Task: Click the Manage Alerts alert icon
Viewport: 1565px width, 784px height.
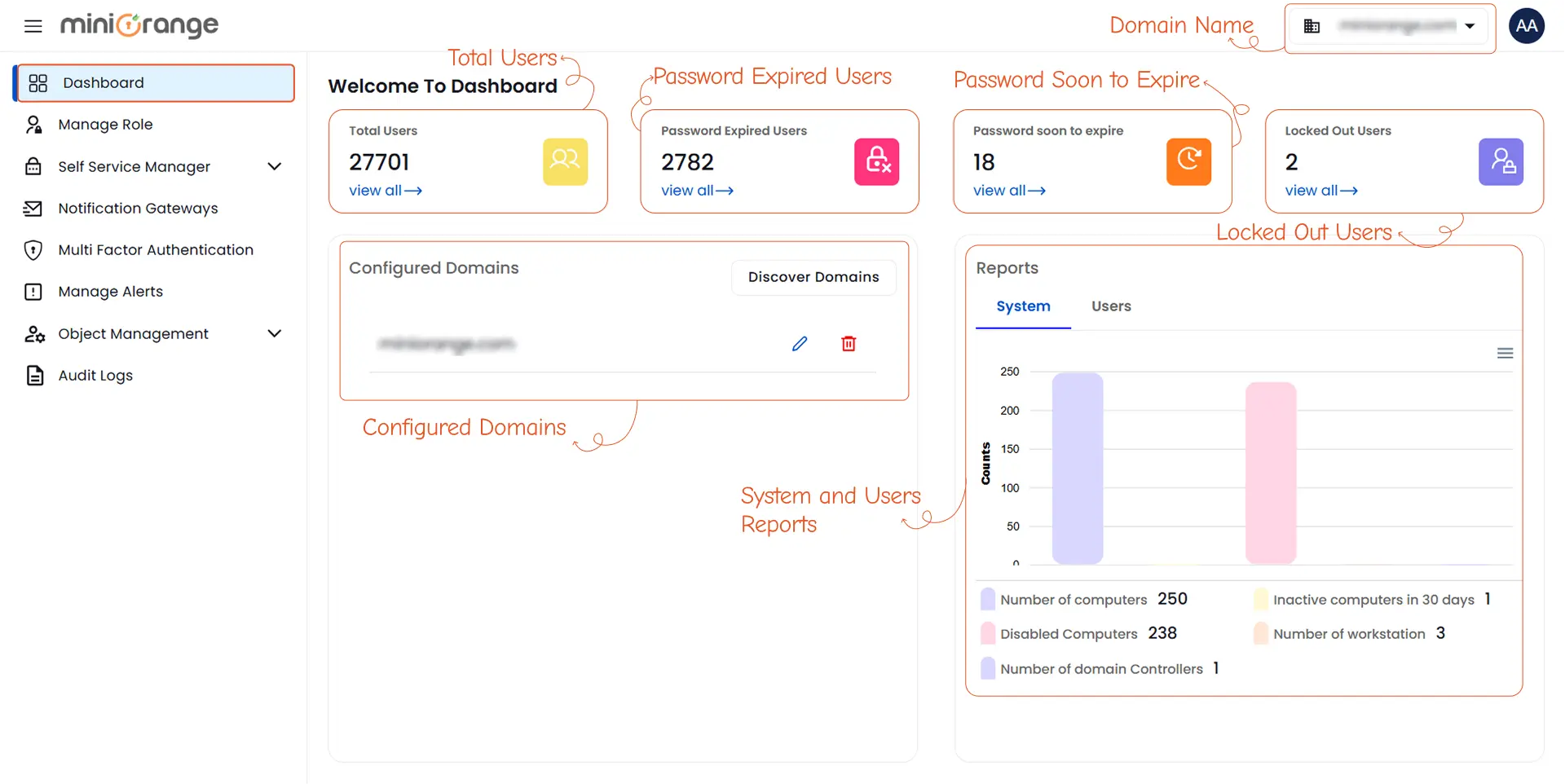Action: (33, 291)
